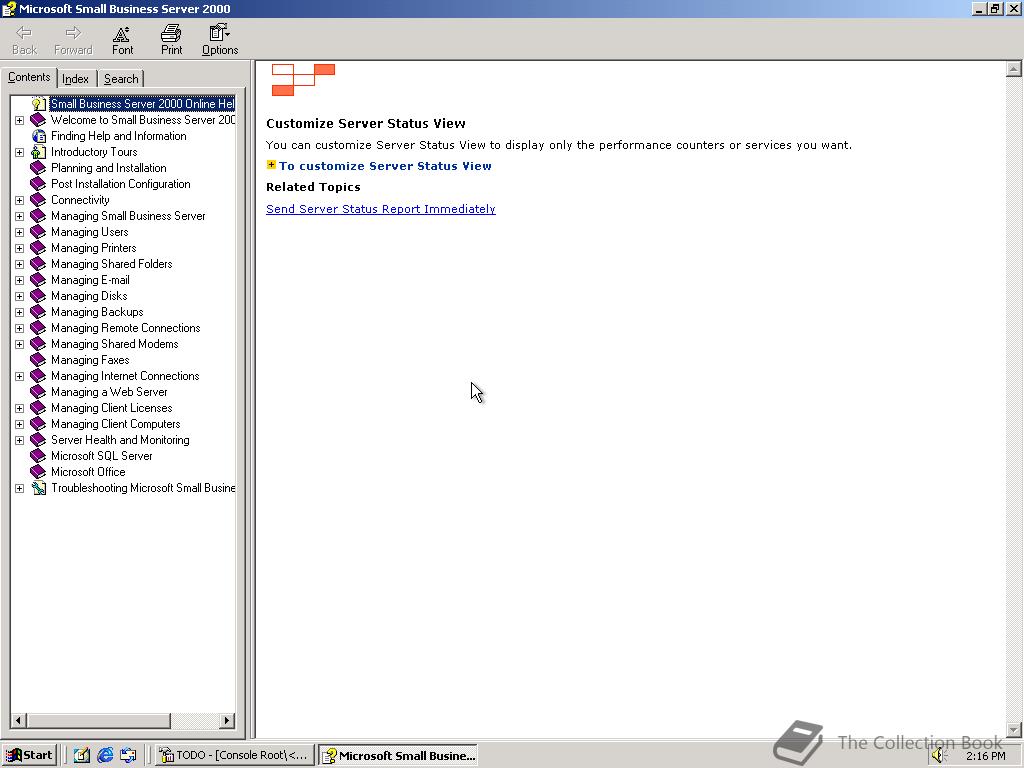Expand the Welcome to Small Business Server node
Image resolution: width=1024 pixels, height=768 pixels.
[20, 120]
